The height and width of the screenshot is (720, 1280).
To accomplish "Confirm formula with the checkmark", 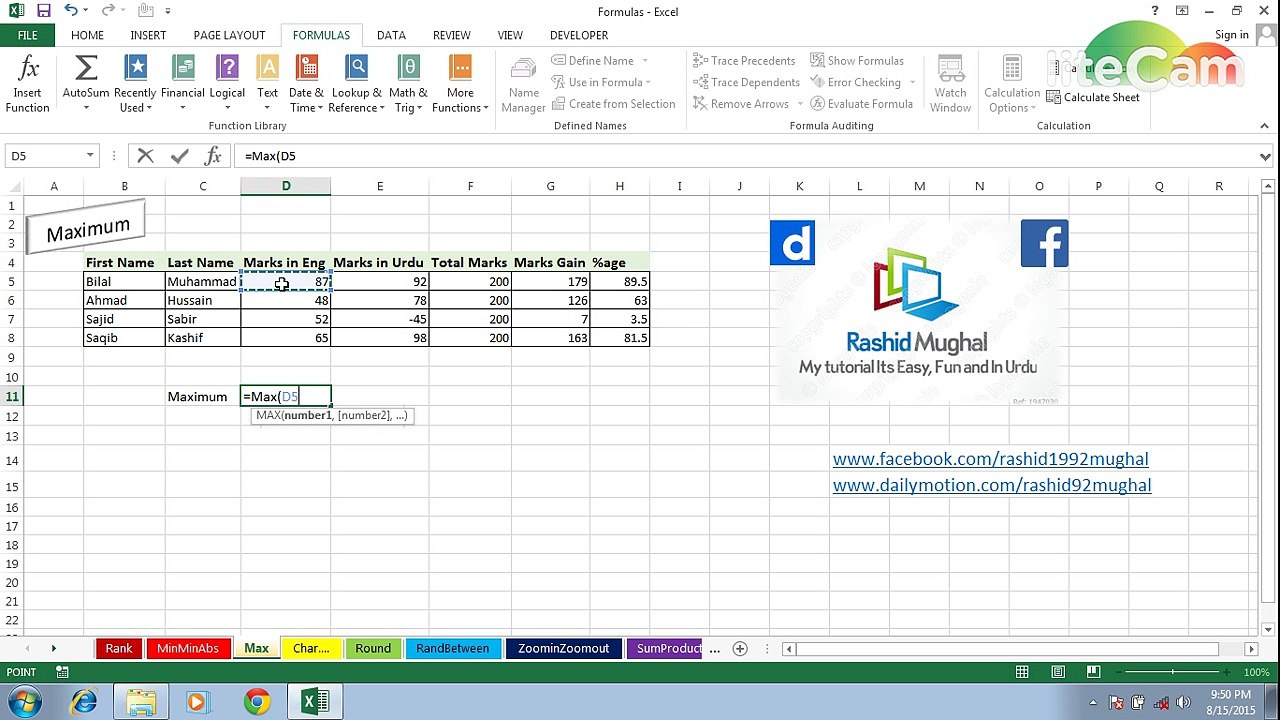I will coord(179,156).
